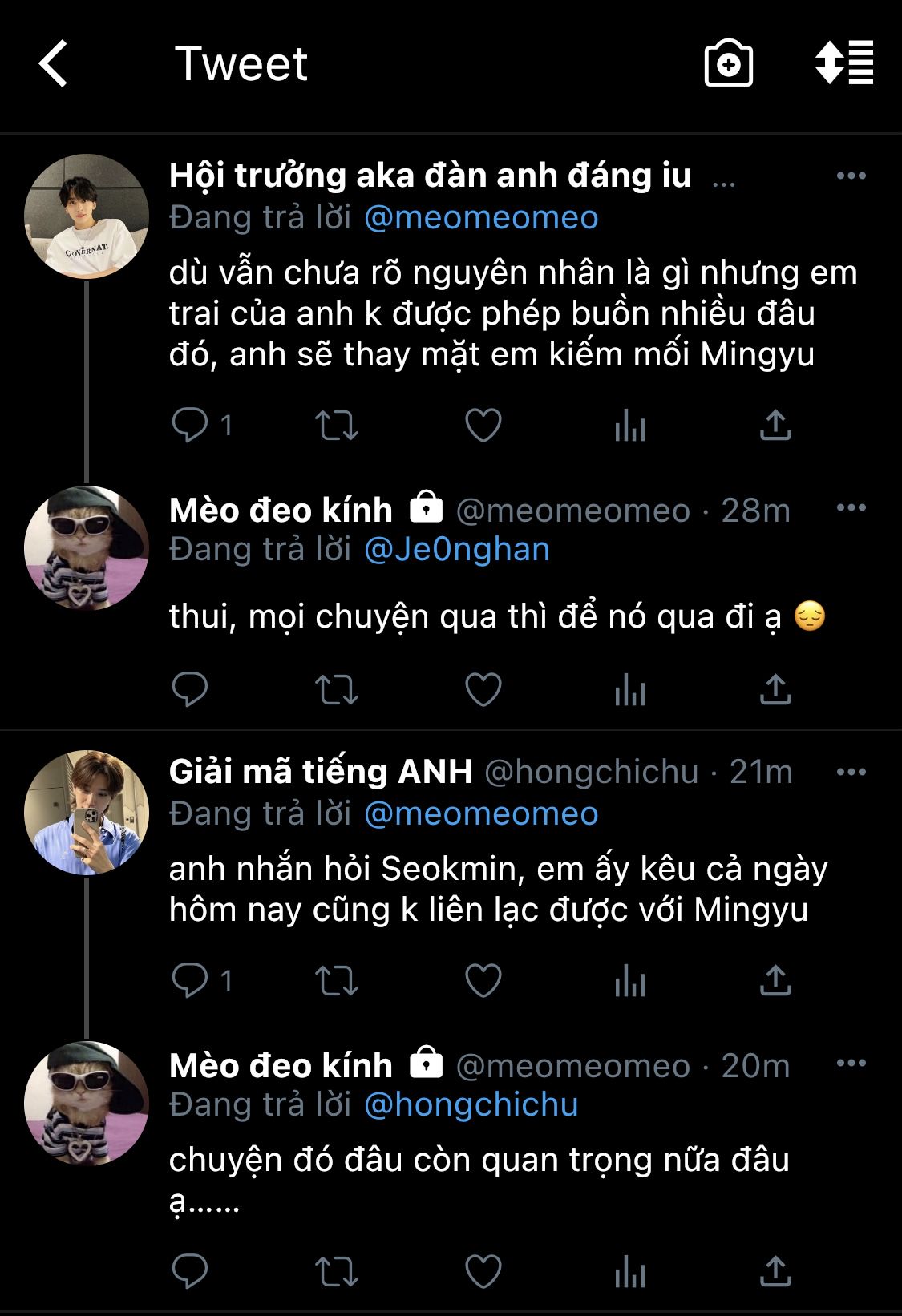Like the tweet mentioning Seokmin
The image size is (902, 1316).
pos(483,980)
